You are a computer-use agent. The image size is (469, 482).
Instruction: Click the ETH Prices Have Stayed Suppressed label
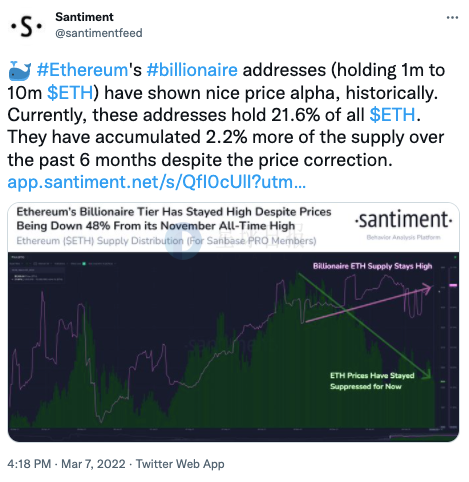(372, 381)
